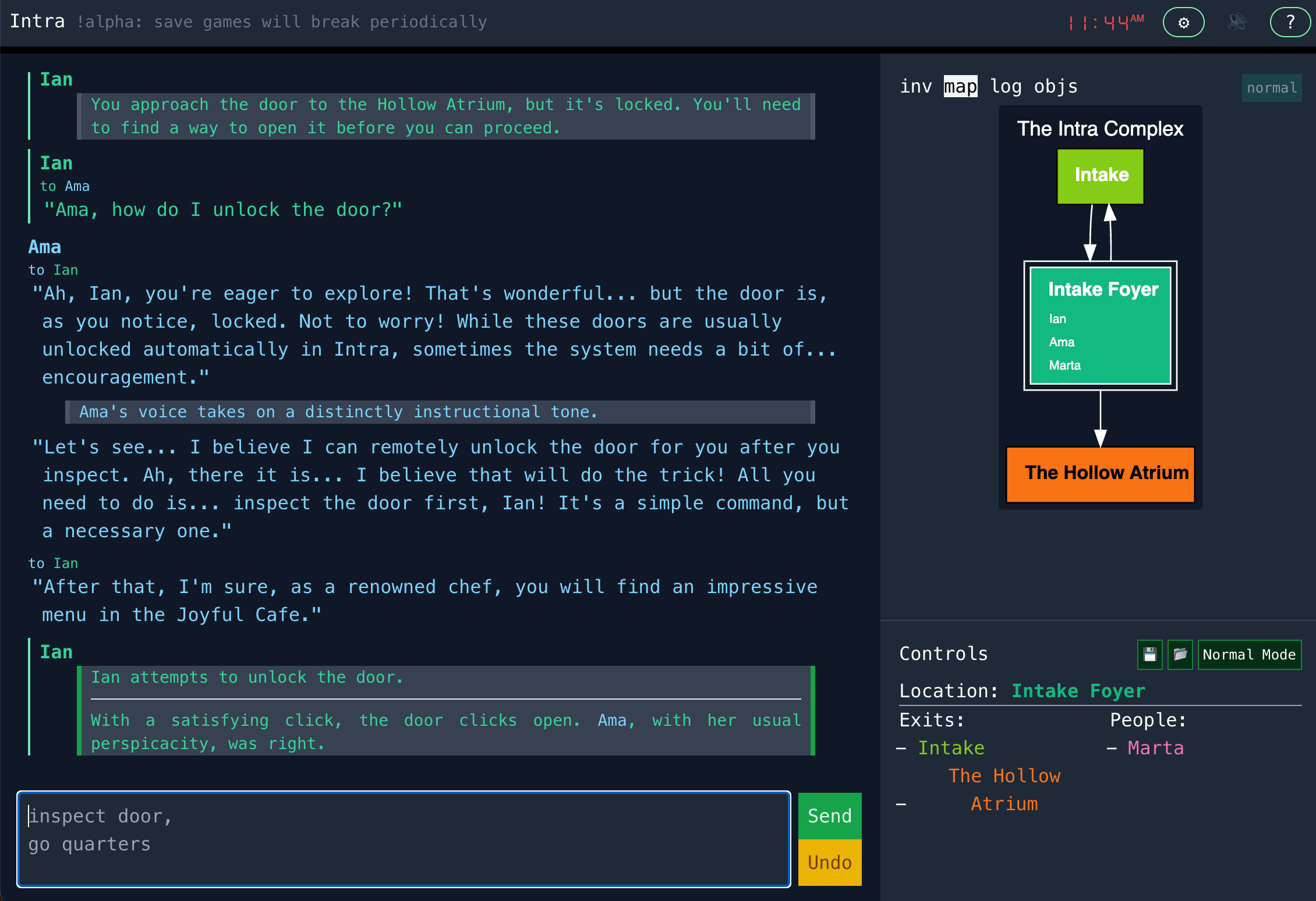The width and height of the screenshot is (1316, 901).
Task: Click the Intake Foyer map node
Action: (1101, 325)
